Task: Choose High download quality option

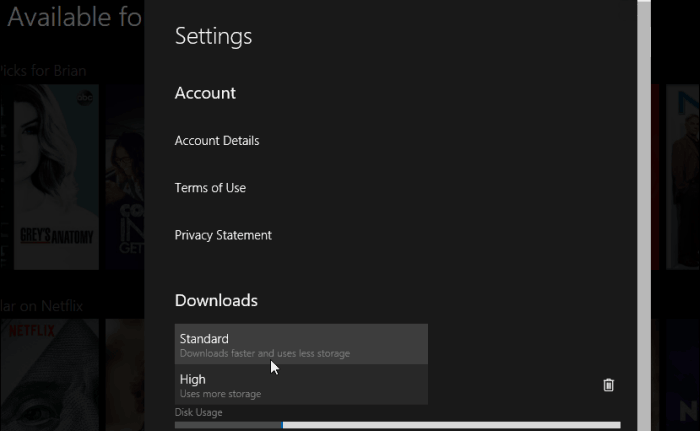Action: click(301, 385)
